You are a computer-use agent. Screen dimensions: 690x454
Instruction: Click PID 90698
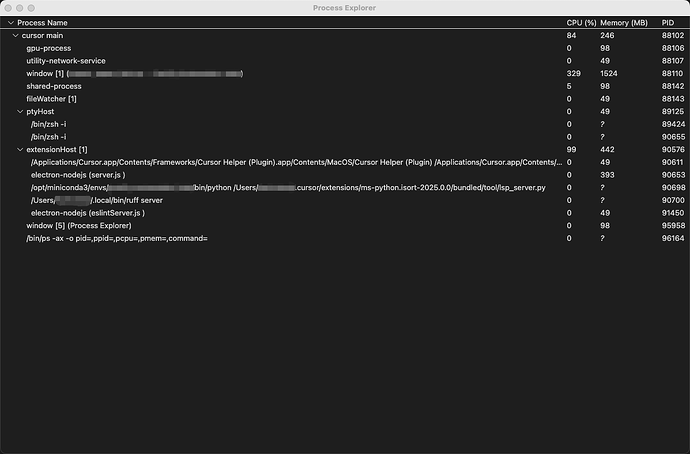click(x=673, y=187)
